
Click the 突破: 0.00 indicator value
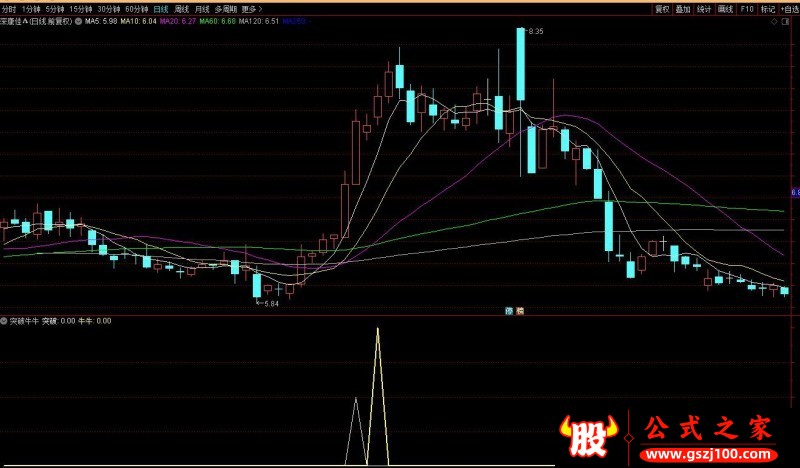(x=59, y=321)
